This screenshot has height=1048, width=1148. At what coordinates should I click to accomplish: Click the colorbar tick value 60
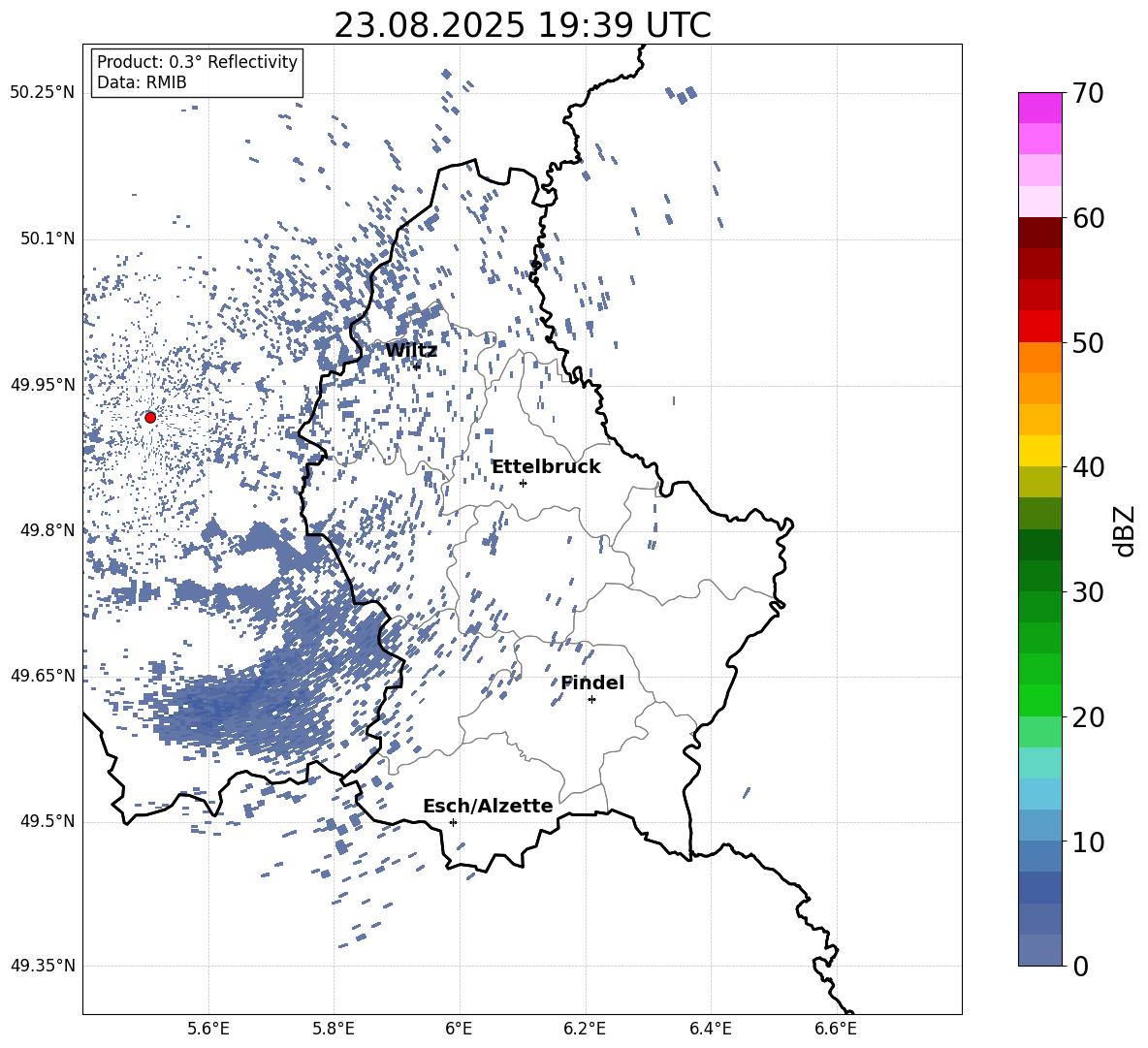1088,218
